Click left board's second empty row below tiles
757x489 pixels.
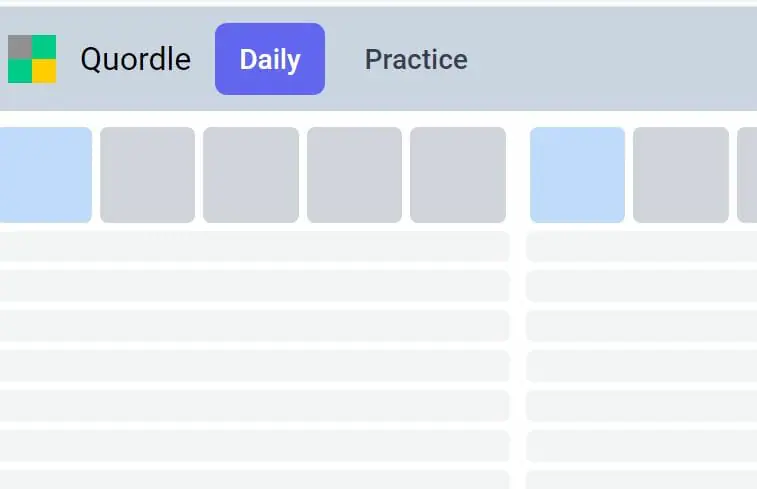[254, 286]
